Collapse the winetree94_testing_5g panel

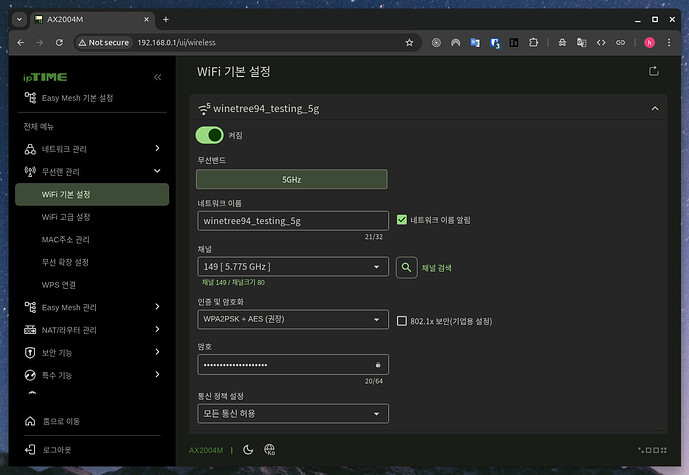[x=655, y=109]
